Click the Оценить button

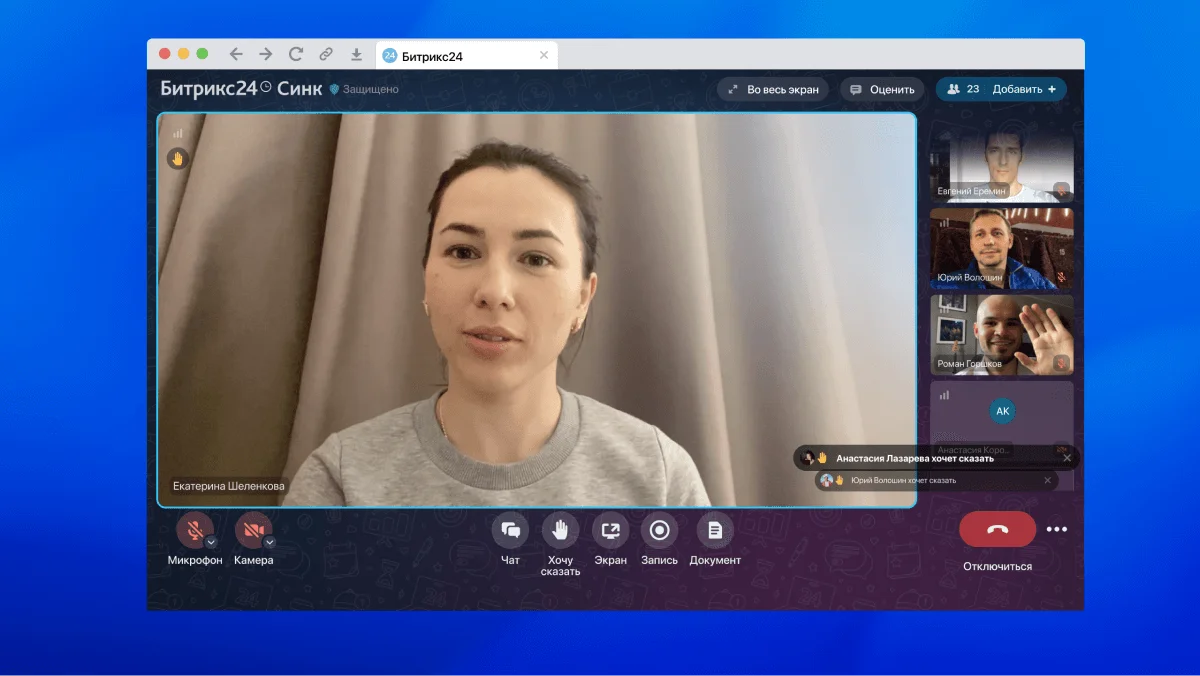(x=881, y=89)
